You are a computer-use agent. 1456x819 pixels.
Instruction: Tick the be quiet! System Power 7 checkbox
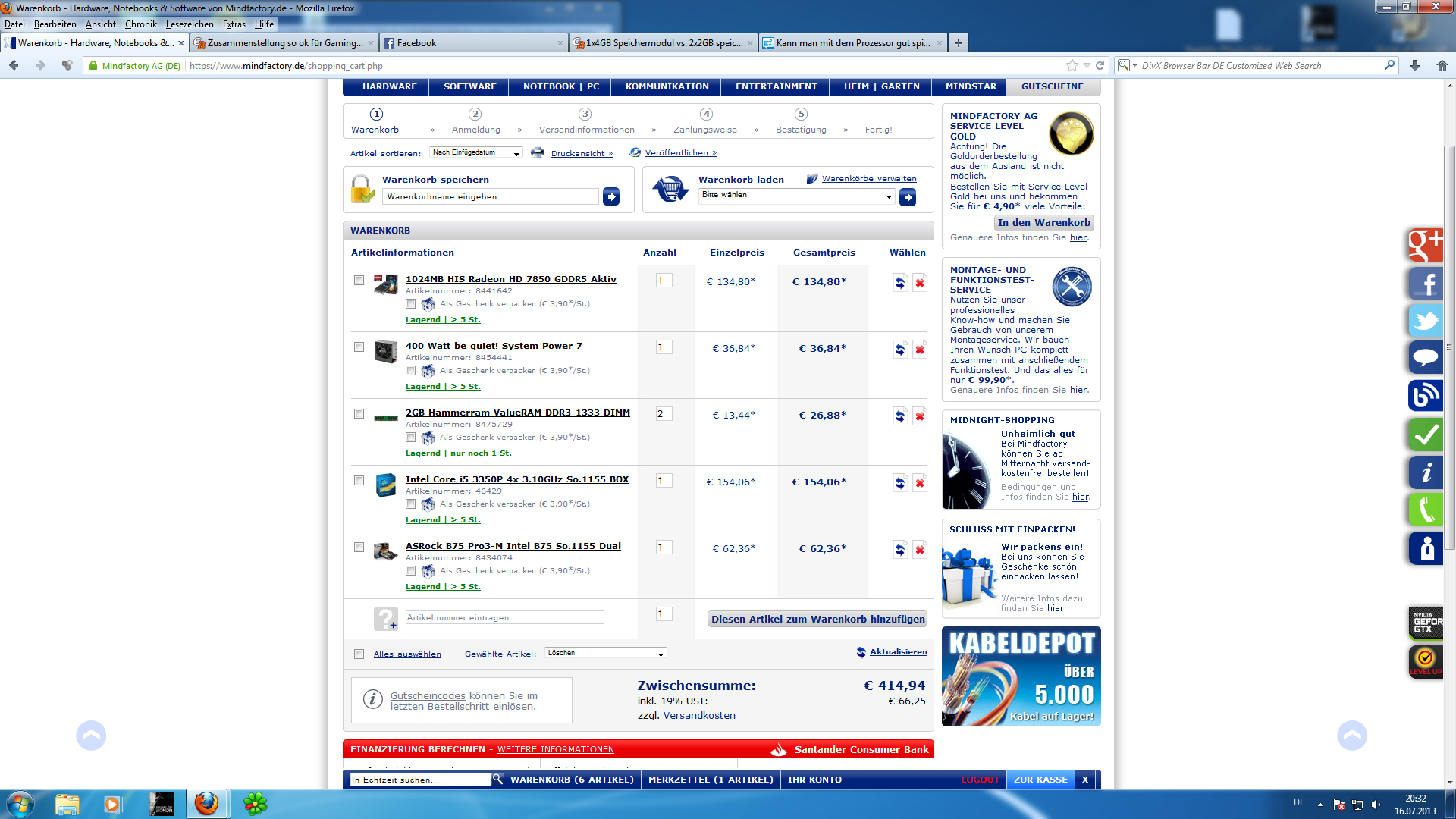point(359,347)
